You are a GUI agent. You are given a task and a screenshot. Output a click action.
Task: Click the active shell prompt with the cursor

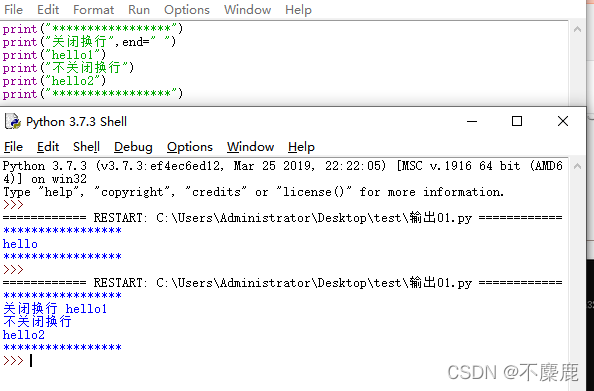17,360
